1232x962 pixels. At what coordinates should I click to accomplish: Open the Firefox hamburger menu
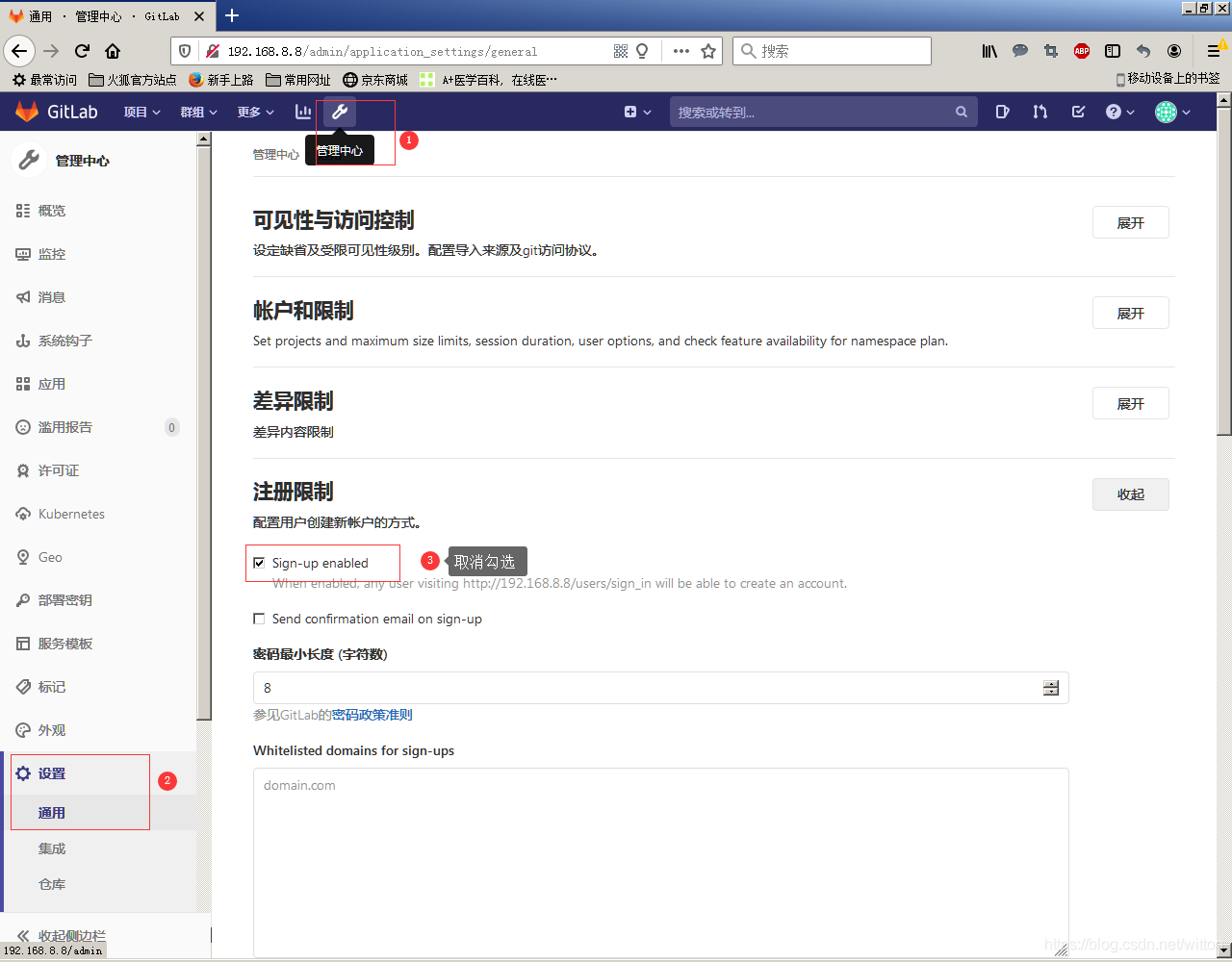tap(1214, 51)
